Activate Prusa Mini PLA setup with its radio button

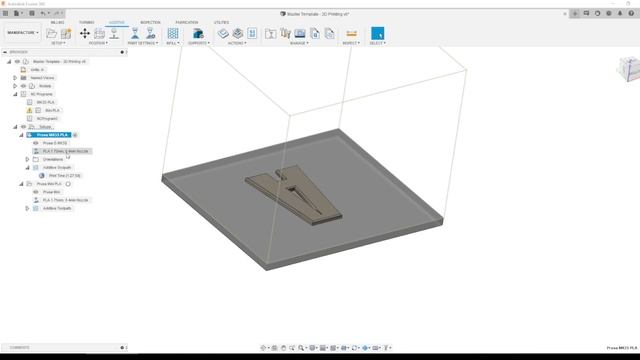(68, 184)
